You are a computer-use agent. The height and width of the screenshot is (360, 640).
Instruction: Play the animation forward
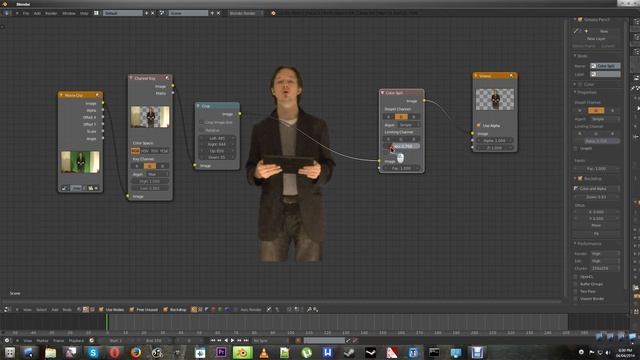tap(232, 340)
